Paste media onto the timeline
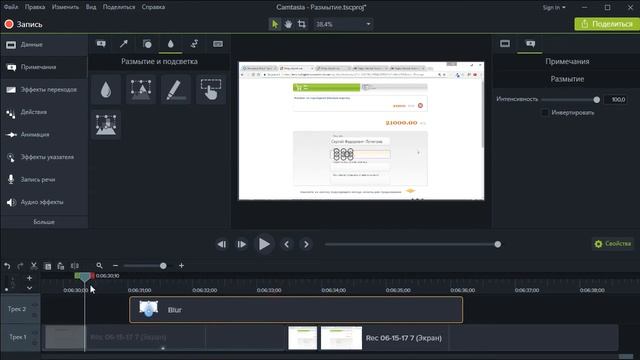The width and height of the screenshot is (640, 360). pos(61,266)
